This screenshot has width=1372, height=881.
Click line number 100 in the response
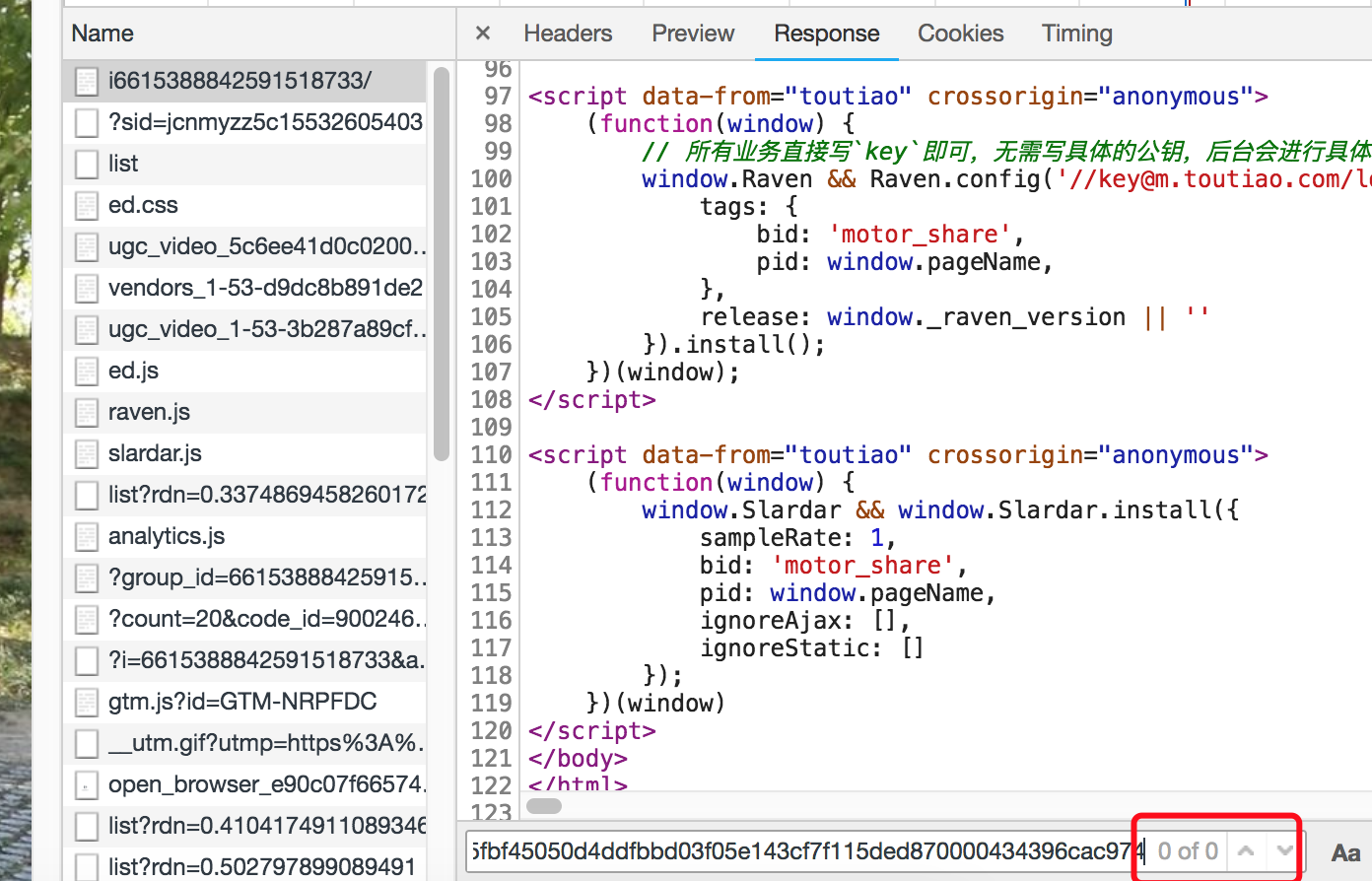(x=491, y=179)
